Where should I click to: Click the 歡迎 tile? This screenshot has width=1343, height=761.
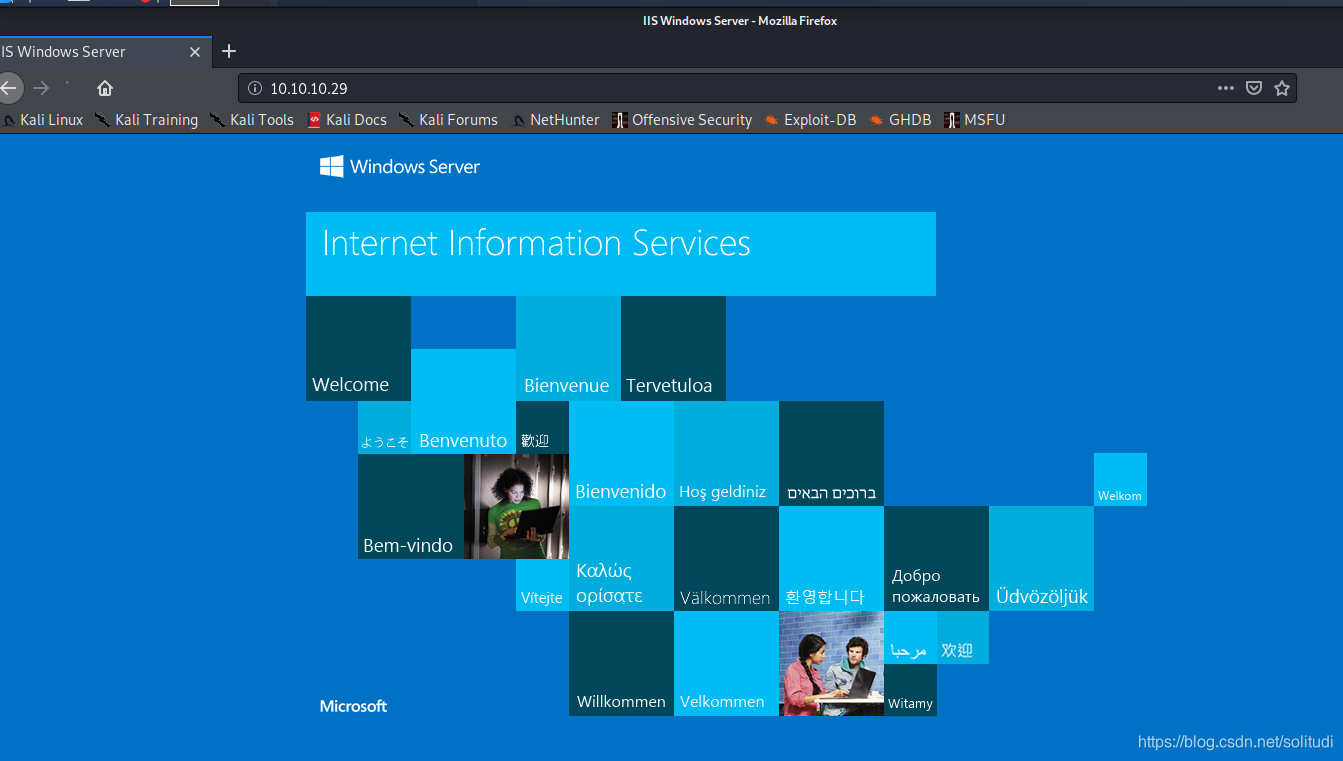point(542,427)
